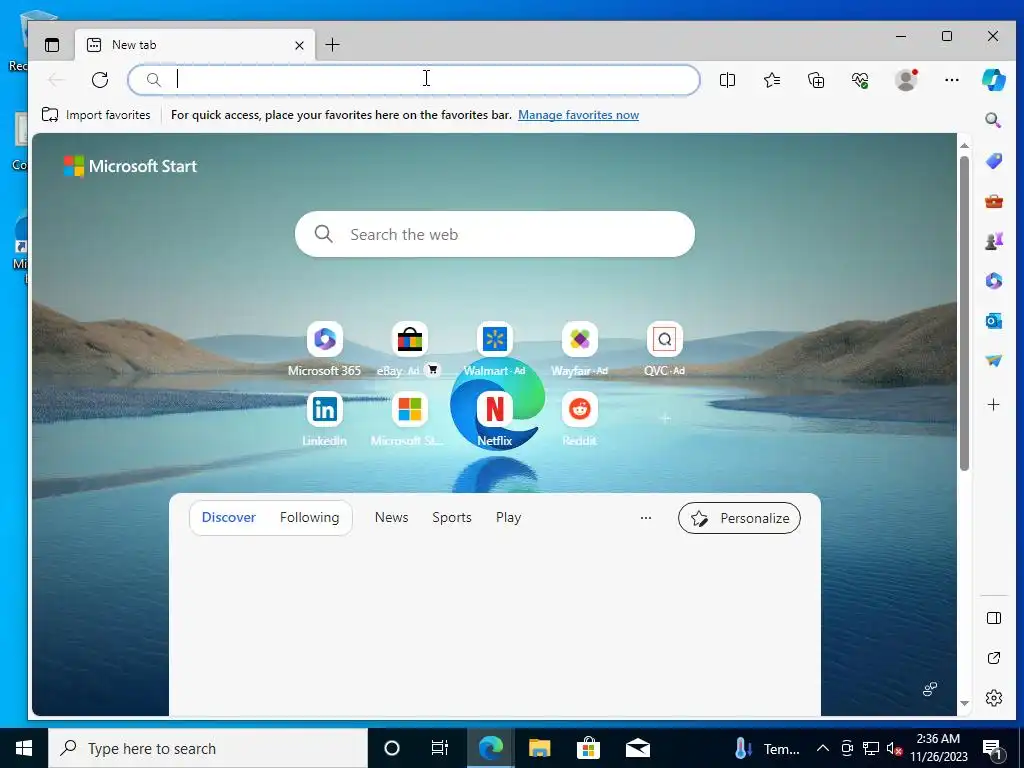Open sidebar Drop paper plane icon
This screenshot has width=1024, height=768.
[993, 360]
